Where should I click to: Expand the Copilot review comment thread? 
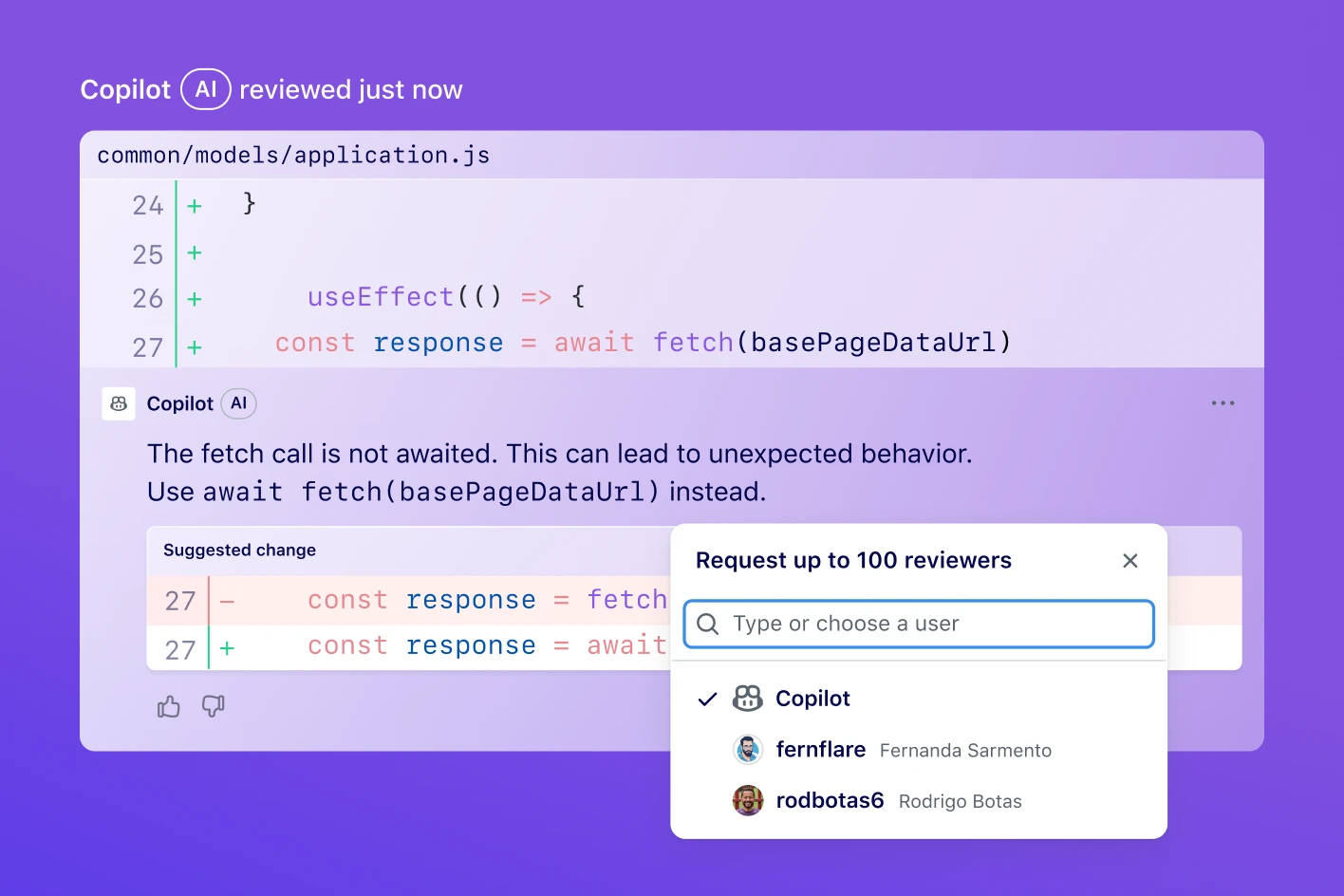click(180, 402)
